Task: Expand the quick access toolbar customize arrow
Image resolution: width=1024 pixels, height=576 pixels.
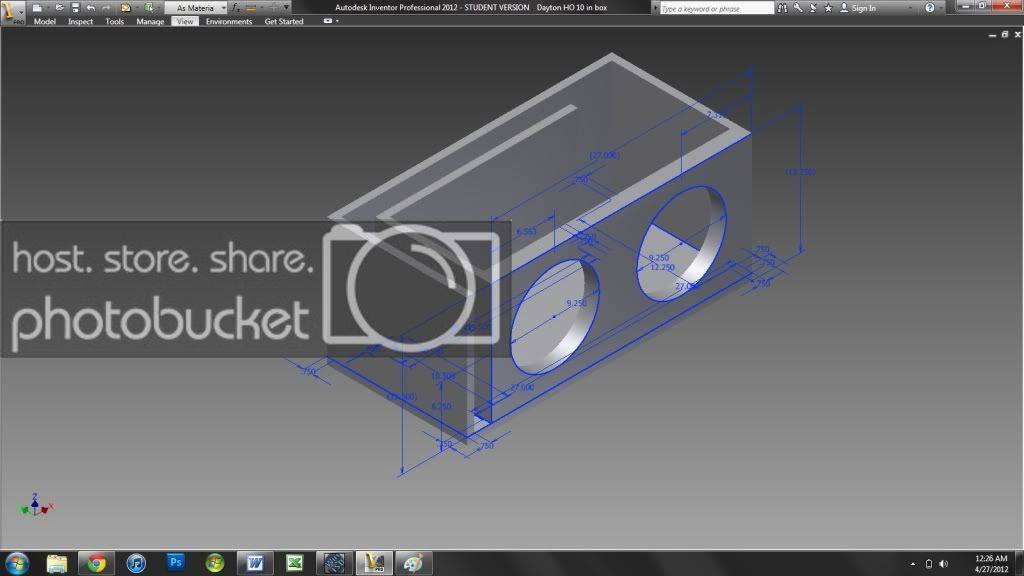Action: coord(286,8)
